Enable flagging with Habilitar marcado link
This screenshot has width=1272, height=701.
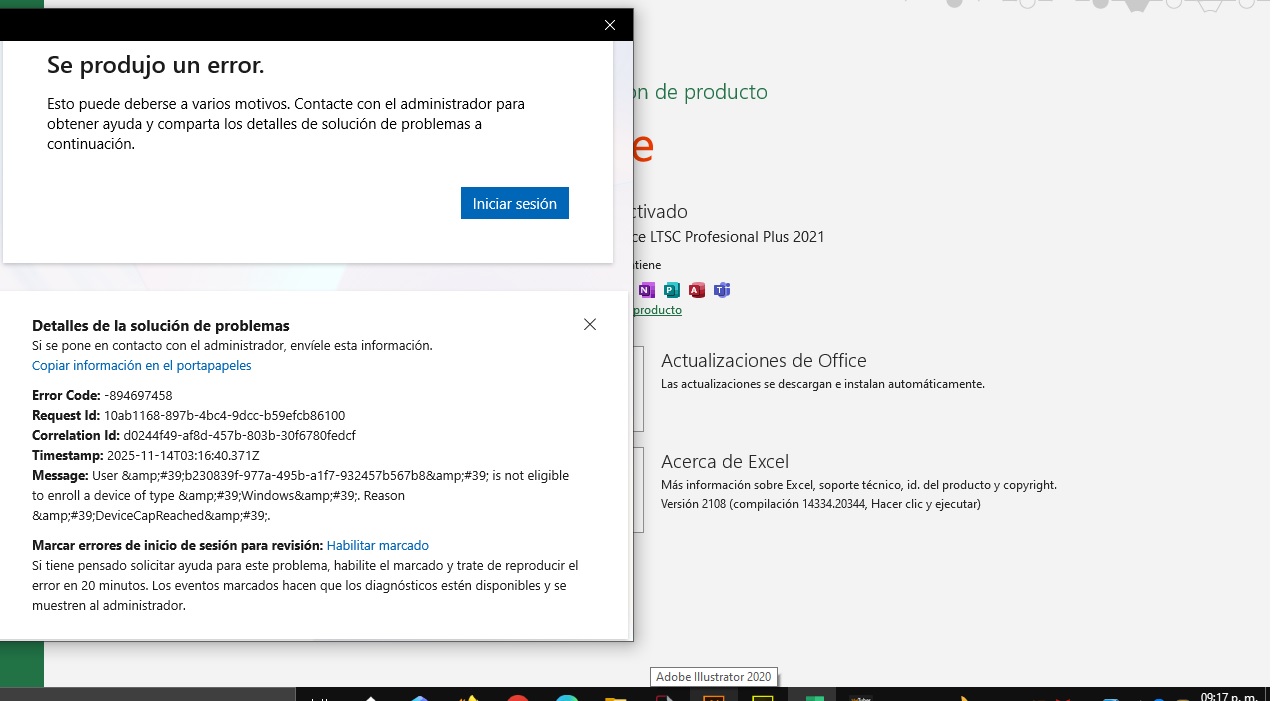(x=377, y=546)
